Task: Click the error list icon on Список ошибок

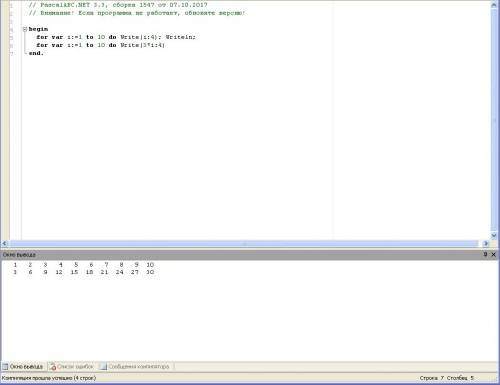Action: pyautogui.click(x=53, y=367)
